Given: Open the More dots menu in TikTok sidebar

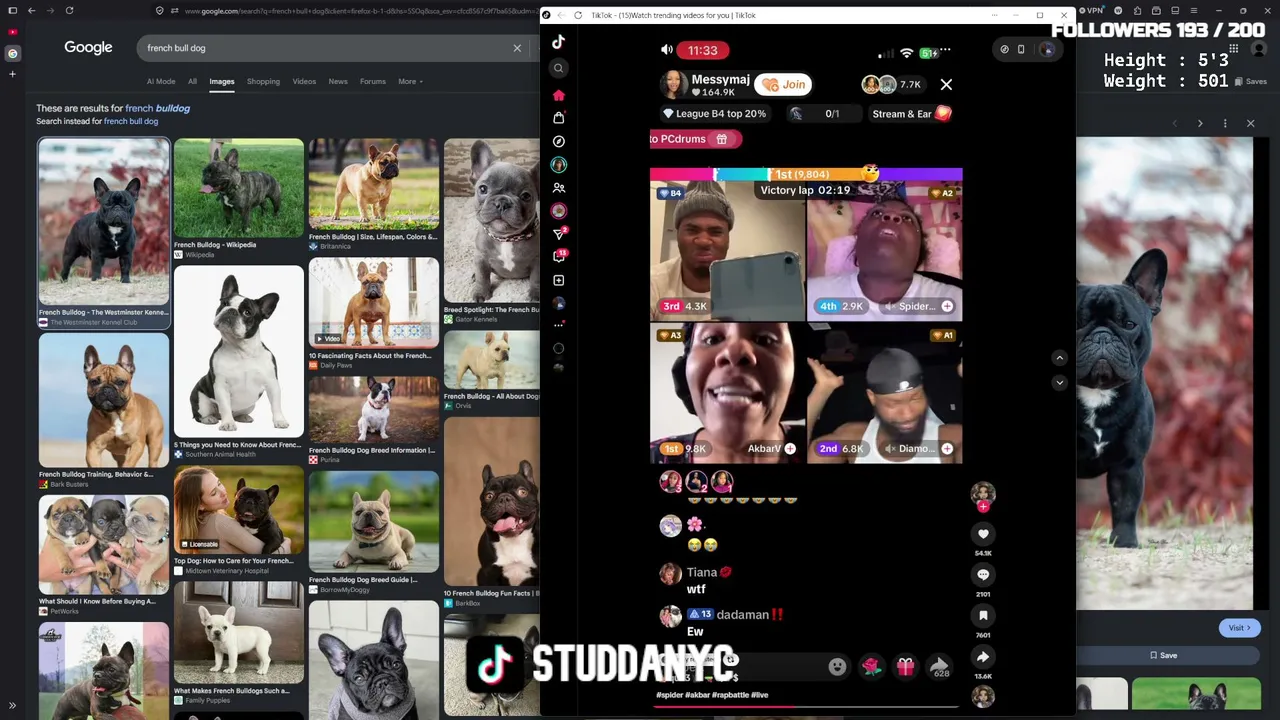Looking at the screenshot, I should pyautogui.click(x=559, y=325).
